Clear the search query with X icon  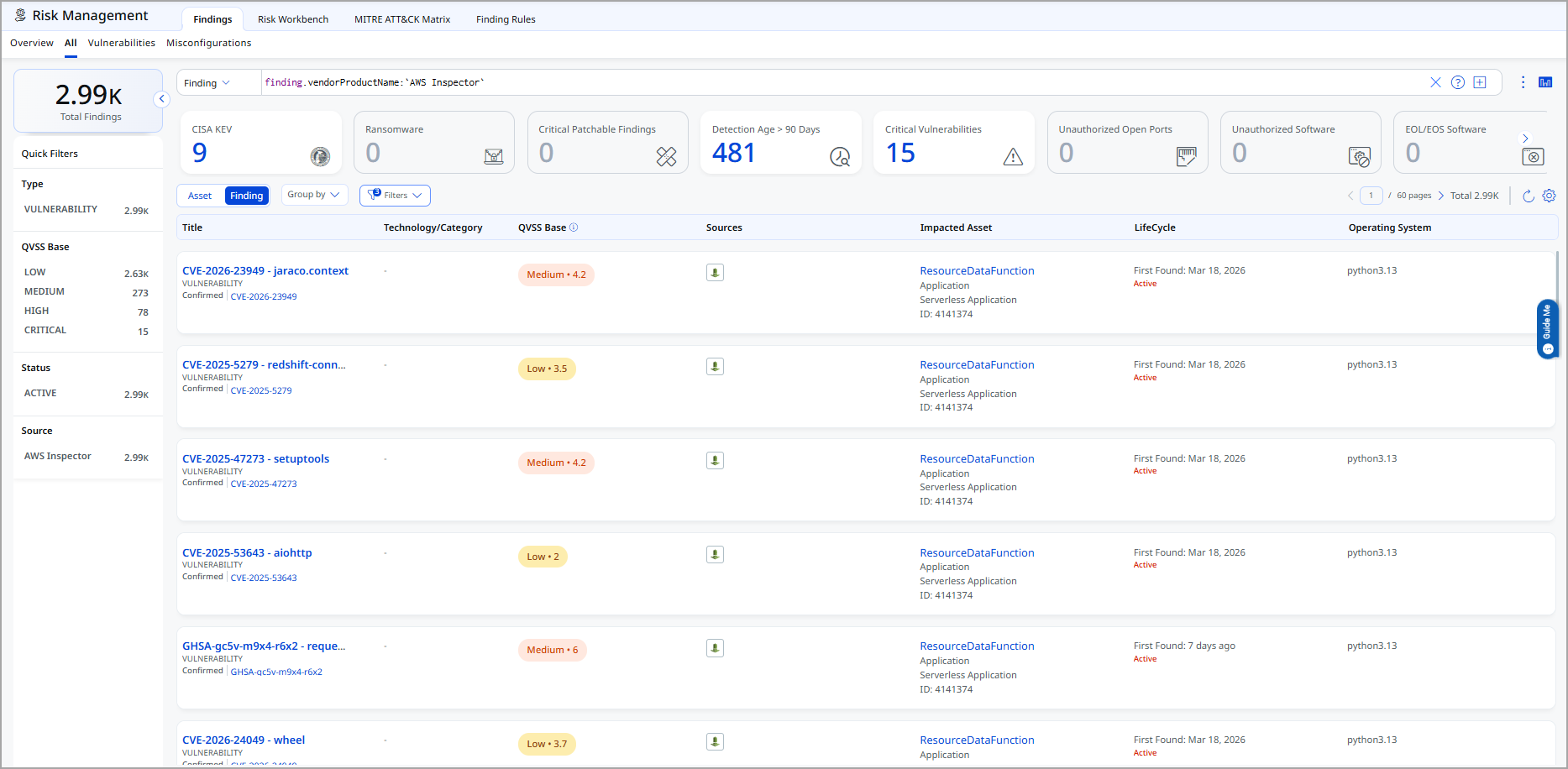pyautogui.click(x=1435, y=82)
